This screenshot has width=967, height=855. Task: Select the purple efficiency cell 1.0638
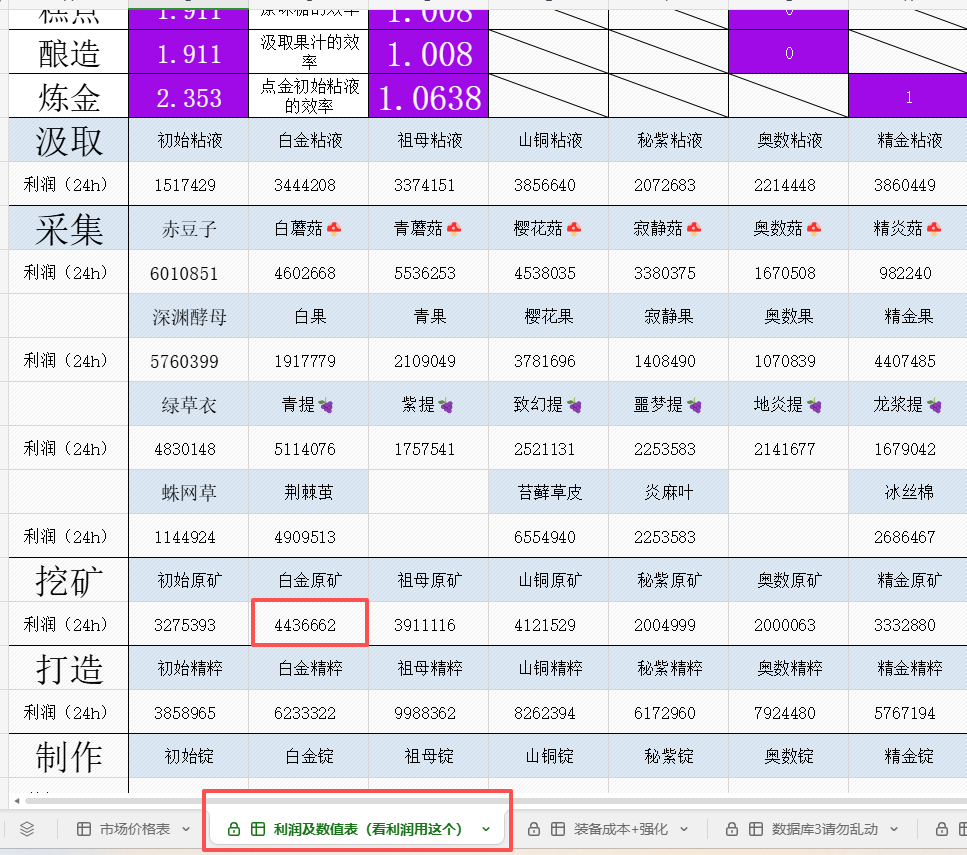(428, 97)
